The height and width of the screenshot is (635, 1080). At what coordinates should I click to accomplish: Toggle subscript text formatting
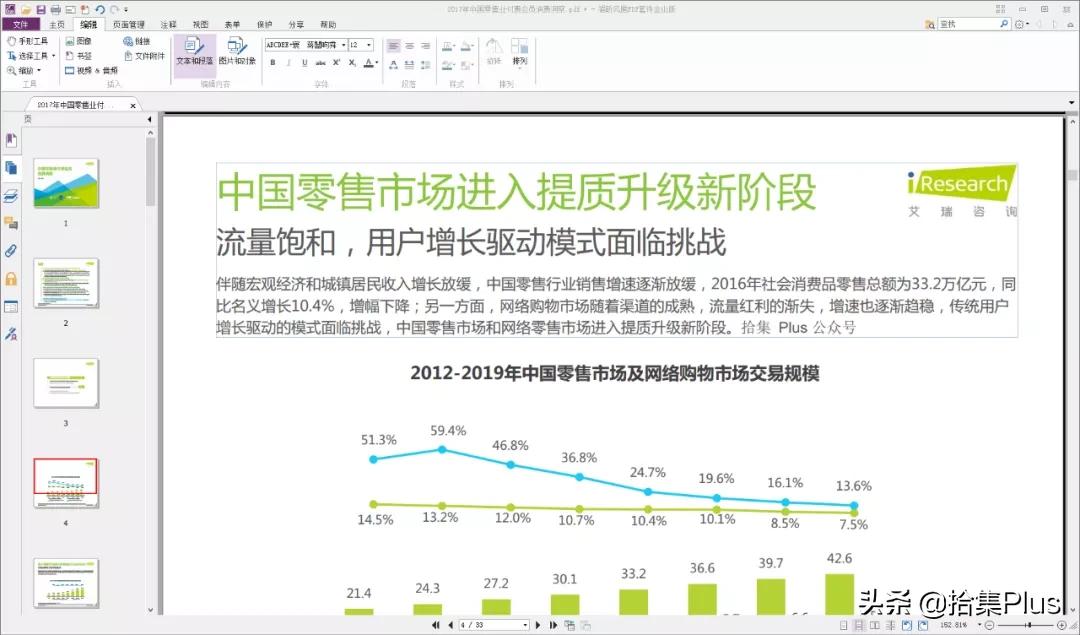352,62
